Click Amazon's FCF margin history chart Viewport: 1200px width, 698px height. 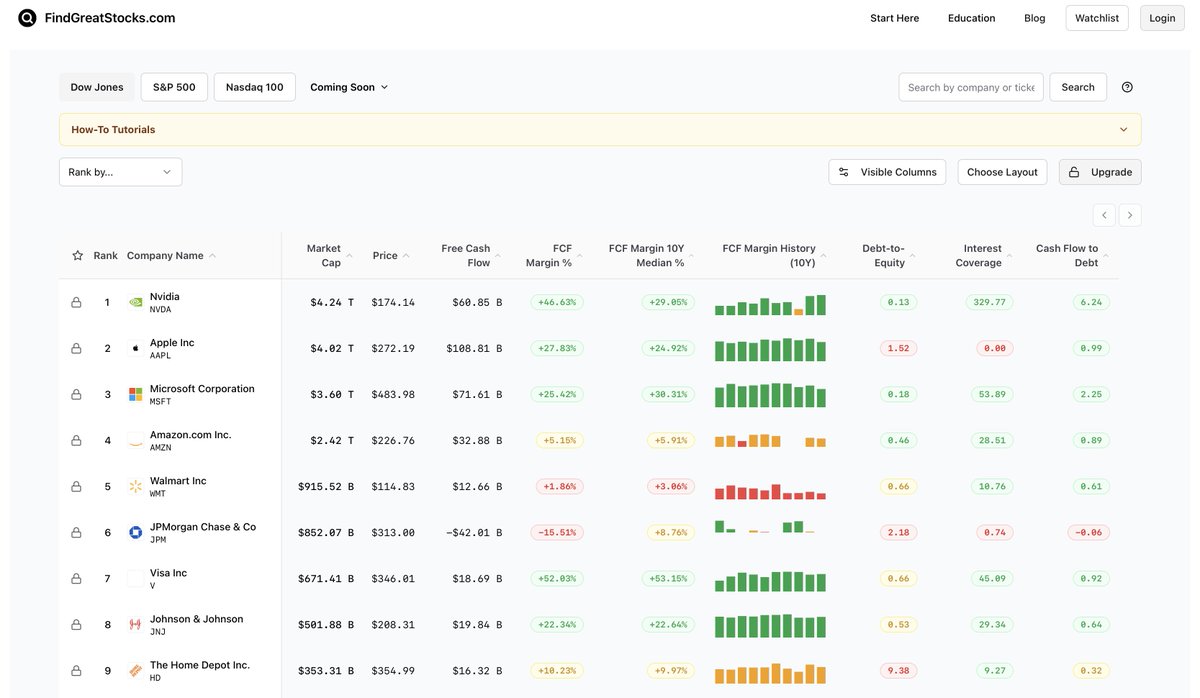[770, 440]
